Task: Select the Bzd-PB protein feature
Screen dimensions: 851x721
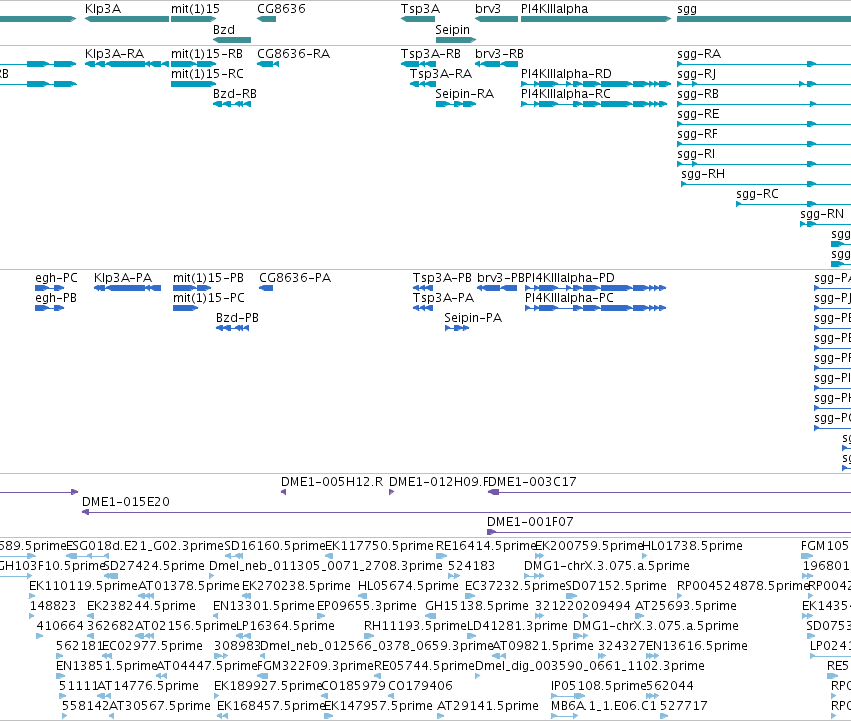Action: click(x=232, y=328)
